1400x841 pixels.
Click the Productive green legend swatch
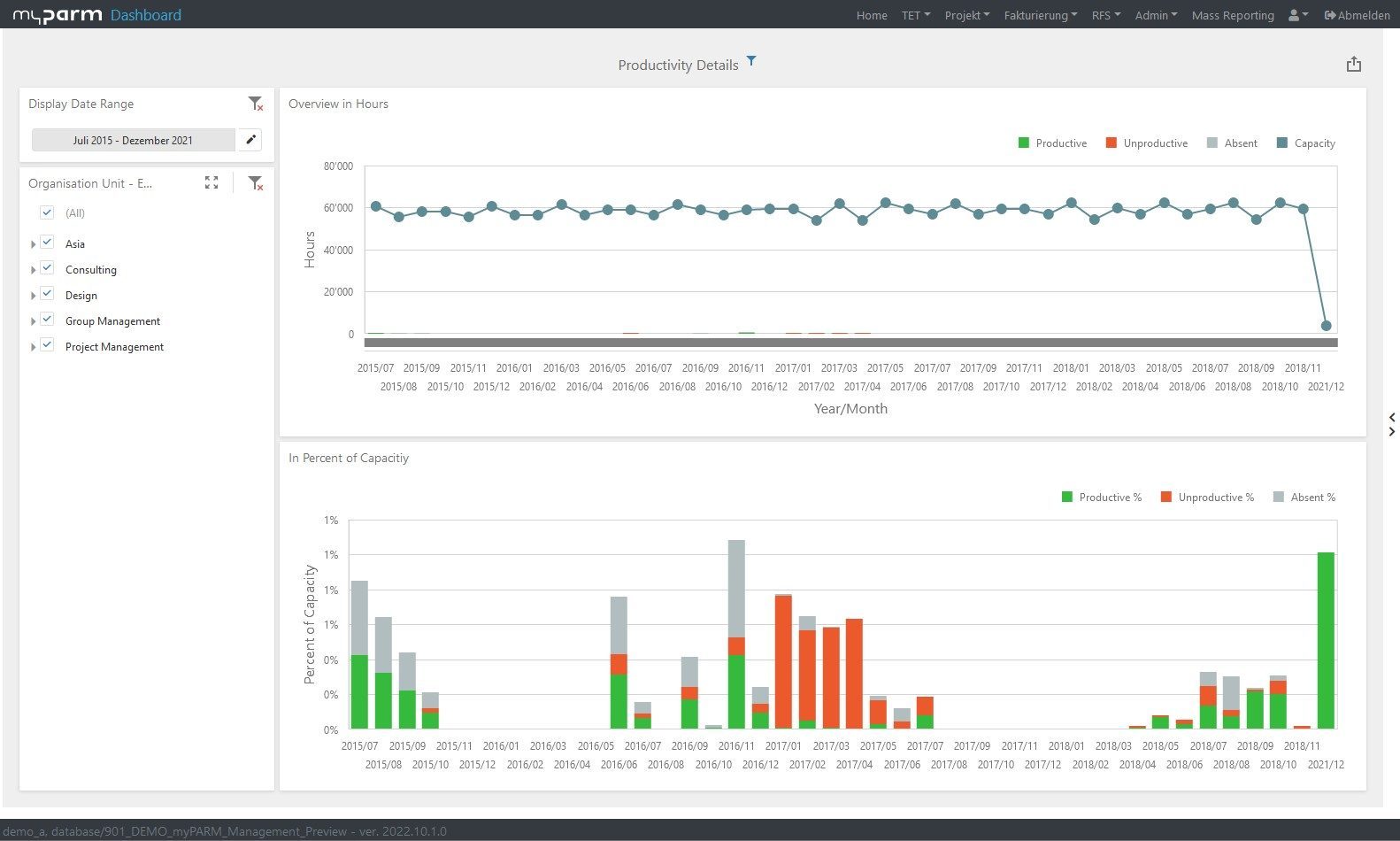click(1024, 143)
